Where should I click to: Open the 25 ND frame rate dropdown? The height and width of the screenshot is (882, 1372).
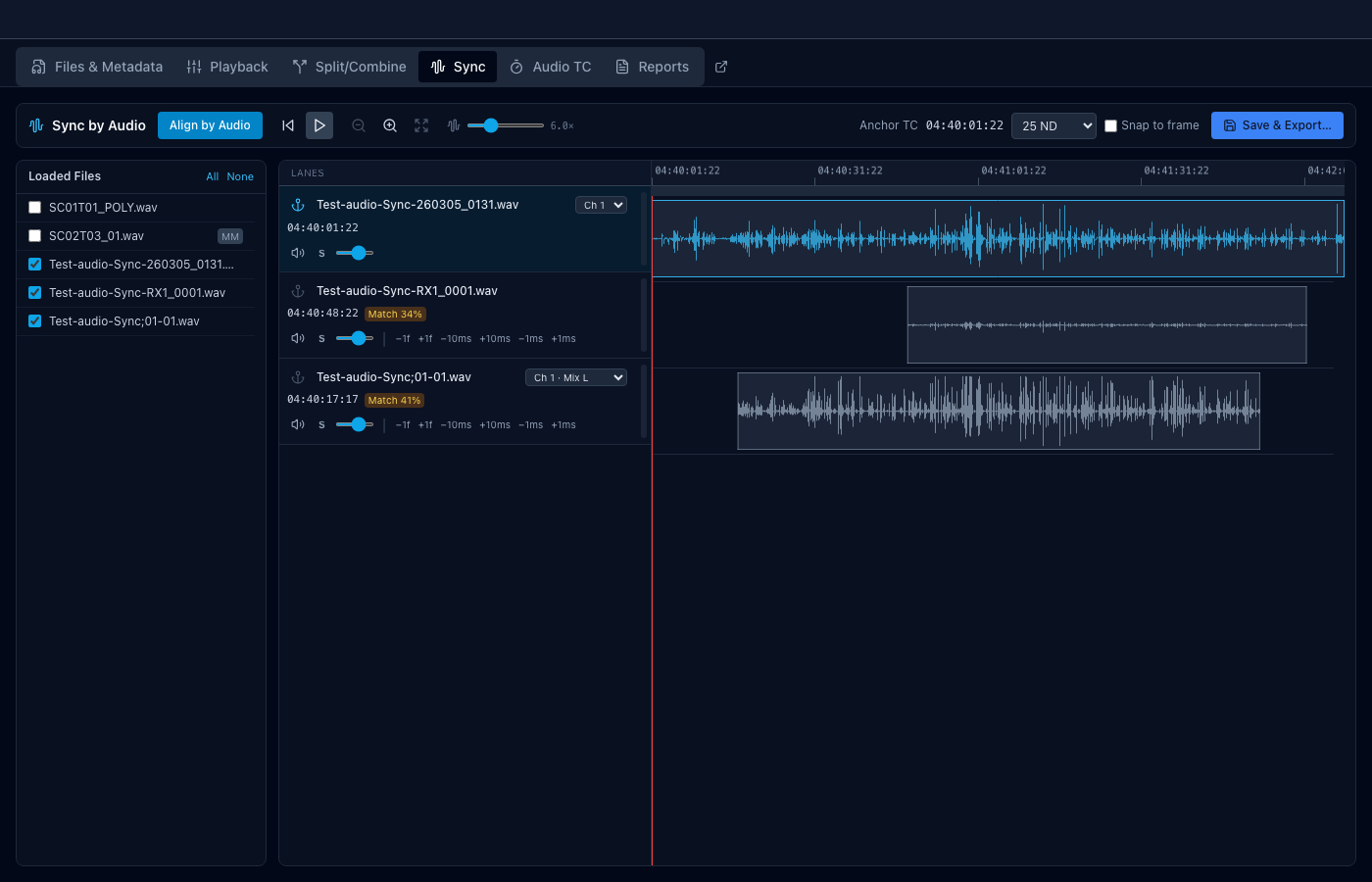[x=1053, y=125]
